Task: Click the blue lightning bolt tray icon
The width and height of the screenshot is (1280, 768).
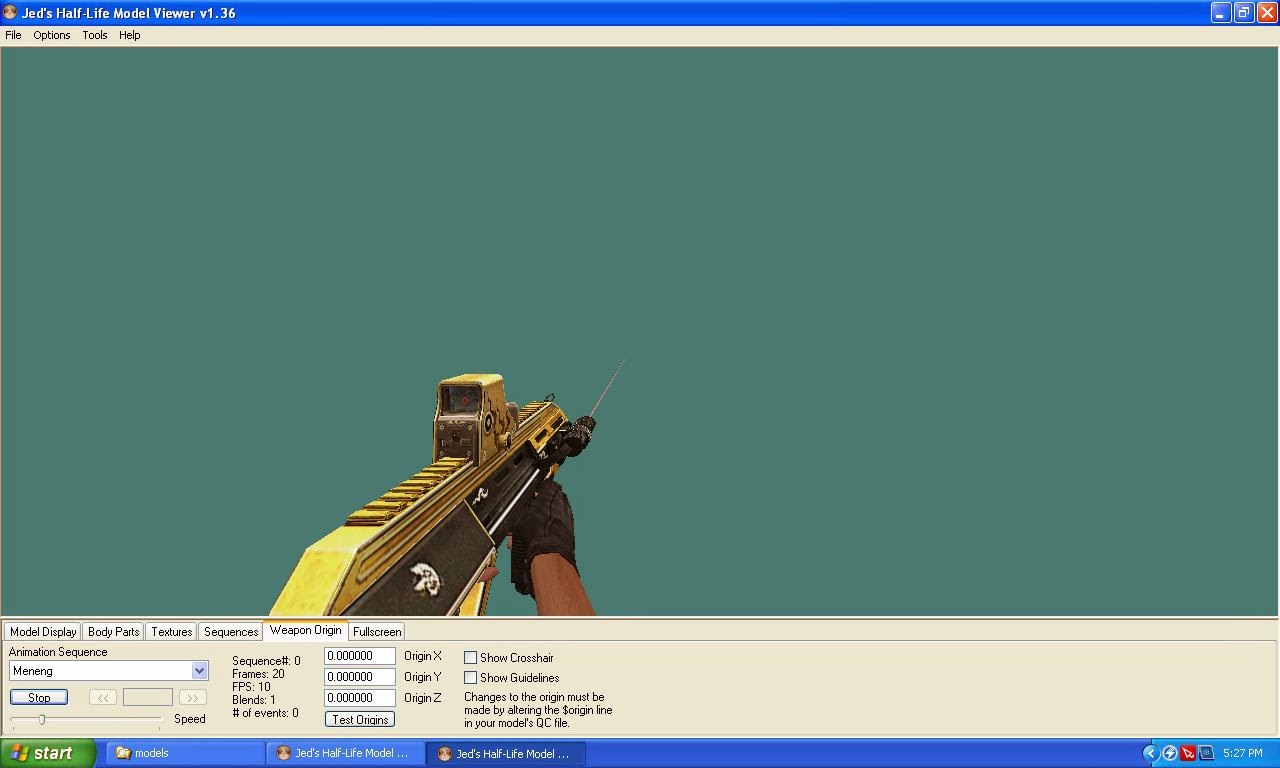Action: pyautogui.click(x=1169, y=754)
